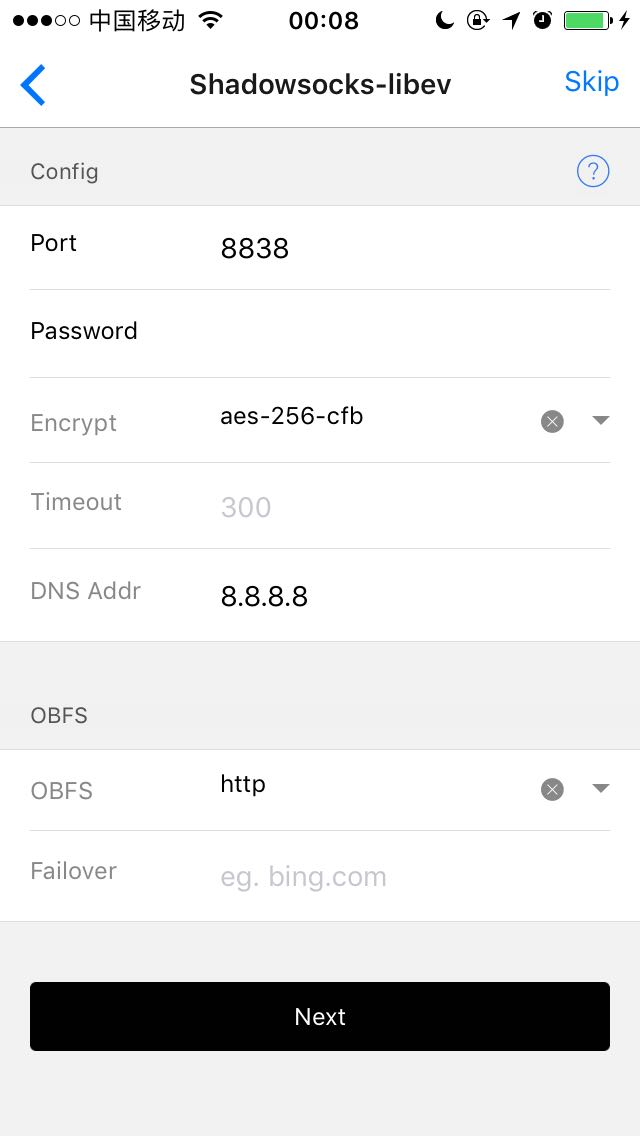Clear the OBFS http value

[552, 790]
